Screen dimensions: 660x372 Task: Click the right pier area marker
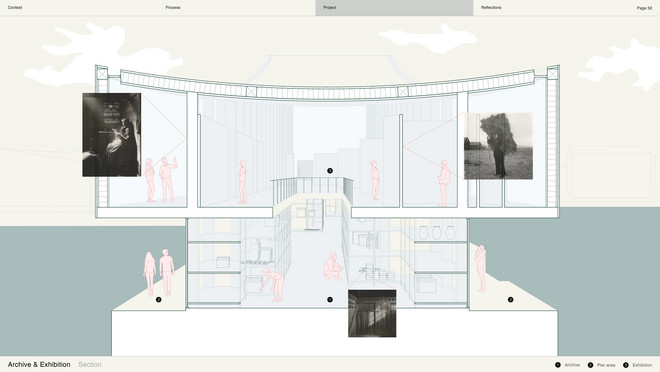coord(511,300)
